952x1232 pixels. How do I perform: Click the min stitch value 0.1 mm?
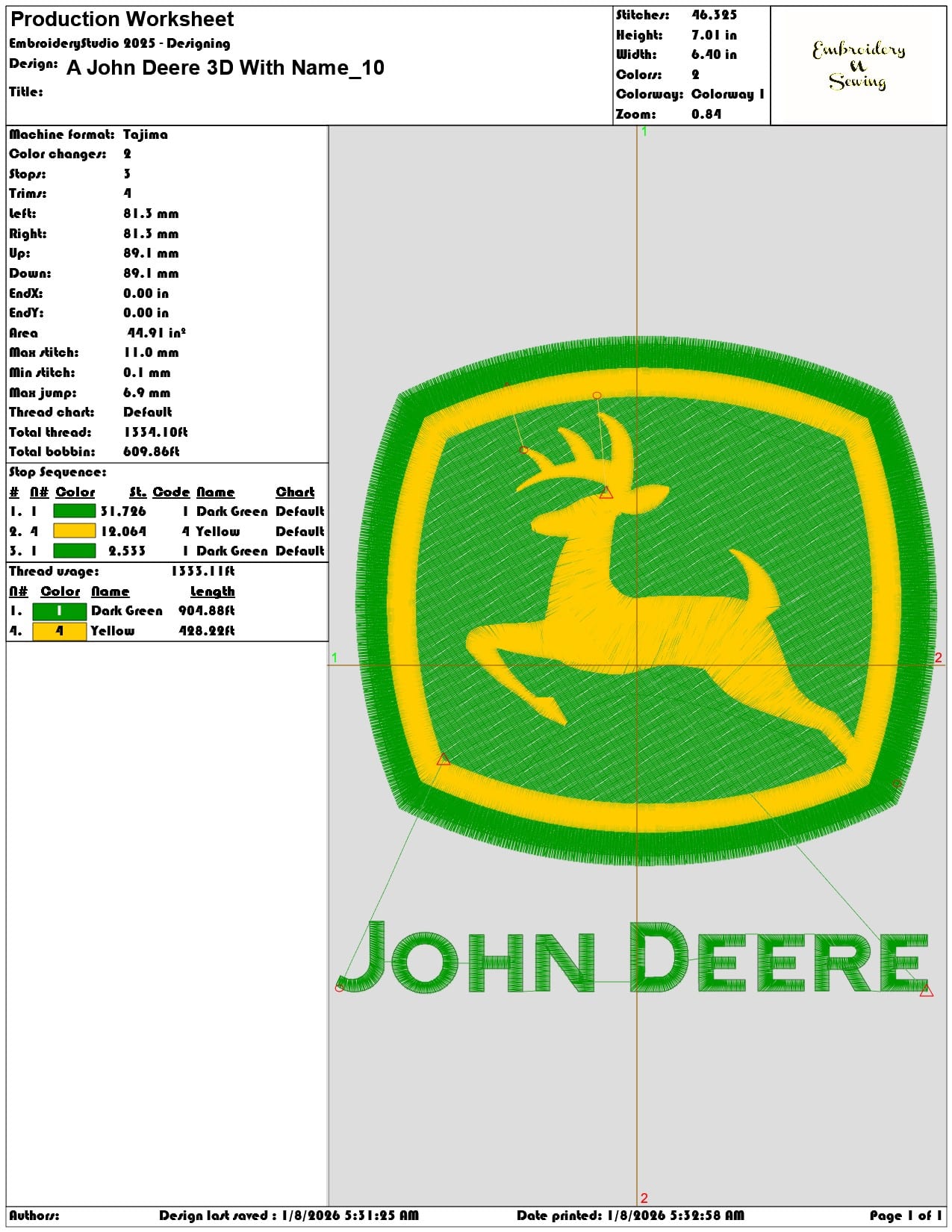coord(147,373)
